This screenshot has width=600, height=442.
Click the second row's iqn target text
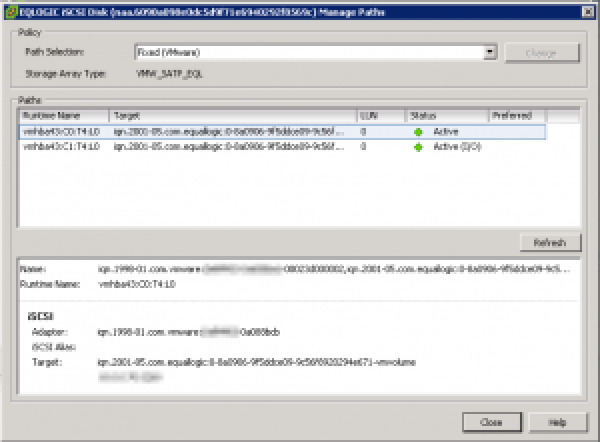point(229,147)
